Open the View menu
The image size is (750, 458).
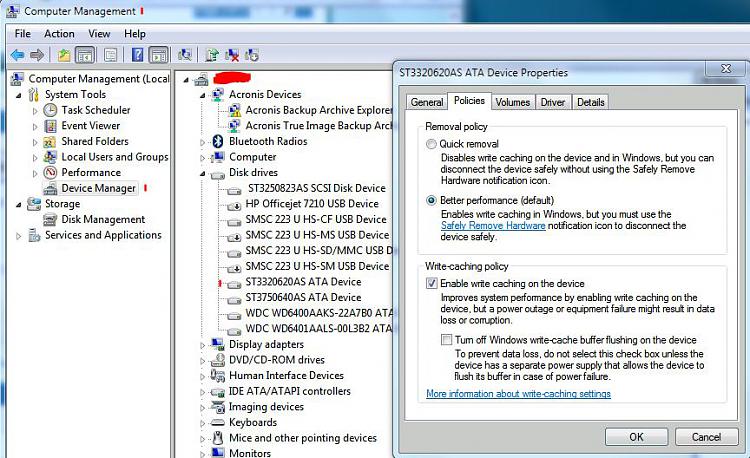coord(99,34)
